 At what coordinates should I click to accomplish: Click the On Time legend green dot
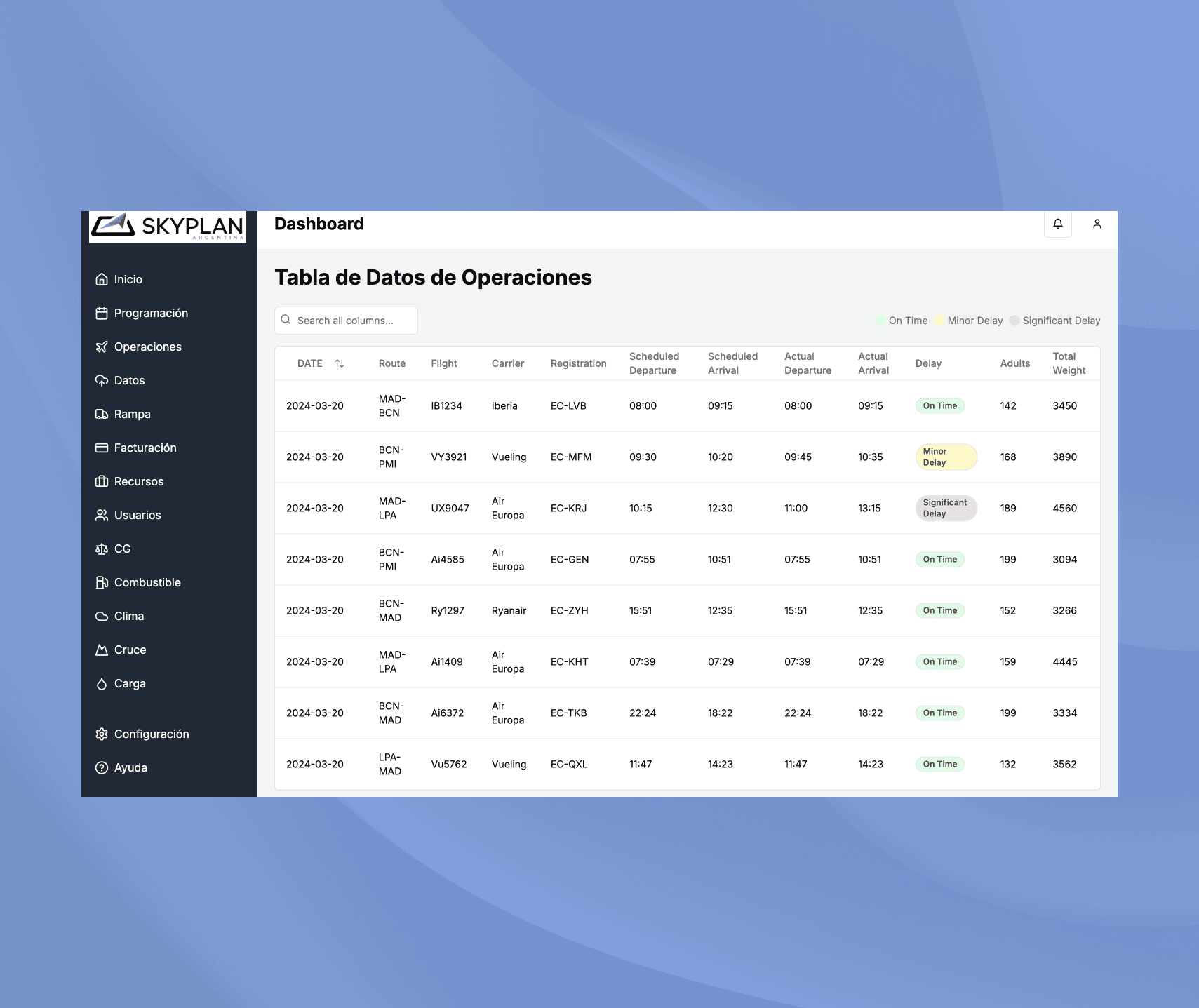point(880,321)
